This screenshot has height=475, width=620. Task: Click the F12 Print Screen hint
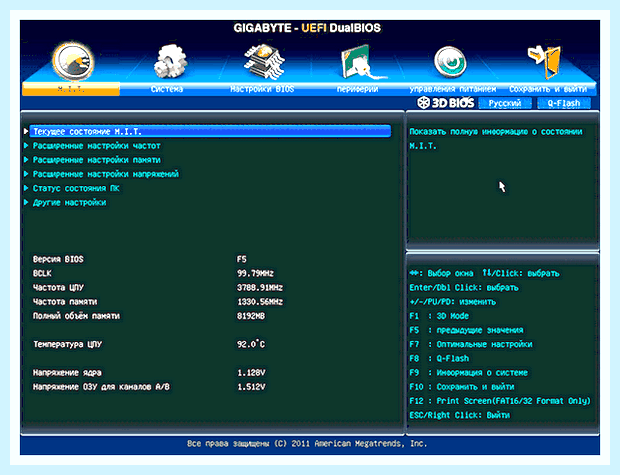point(500,401)
